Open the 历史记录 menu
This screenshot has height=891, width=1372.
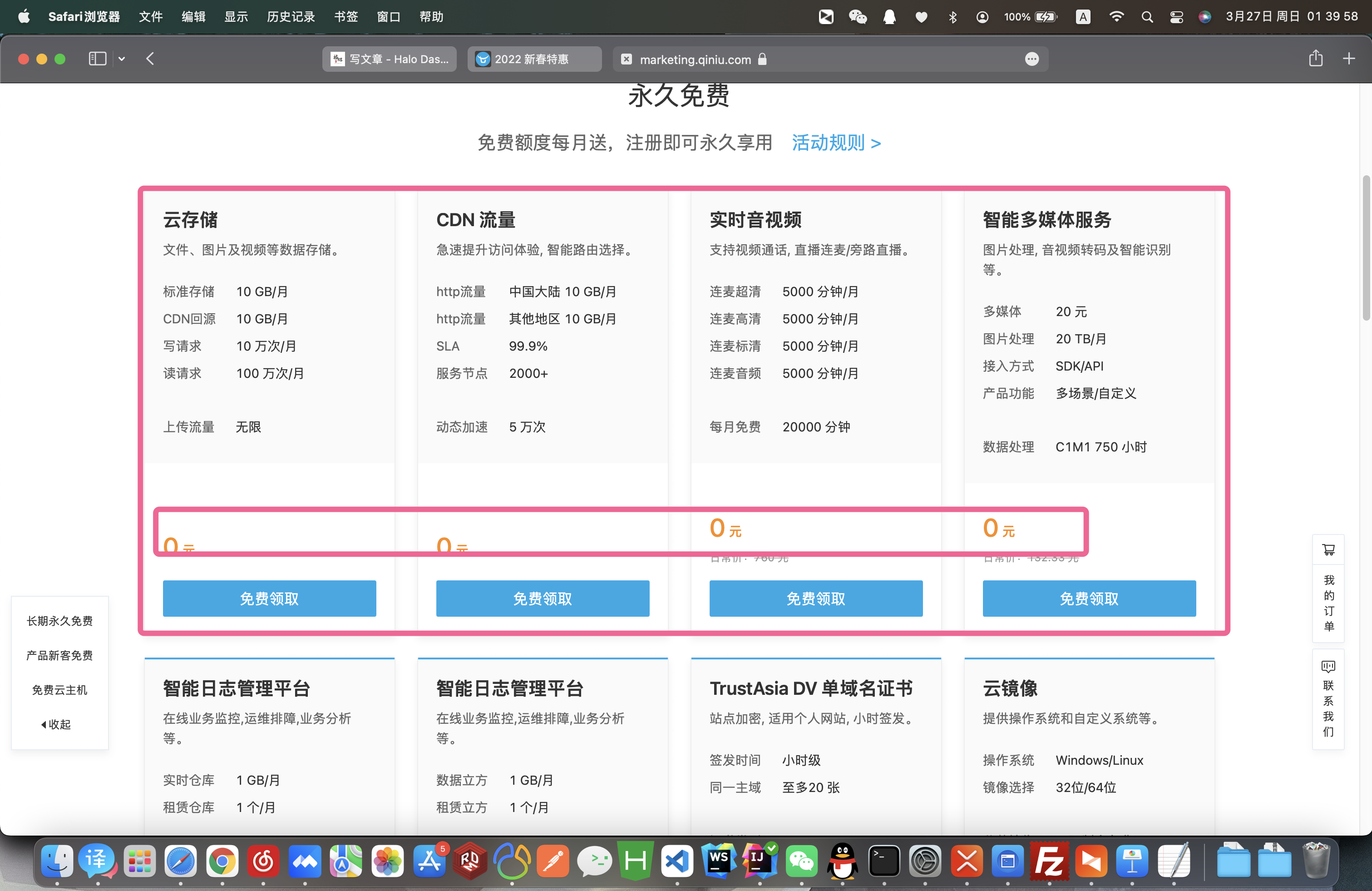291,17
